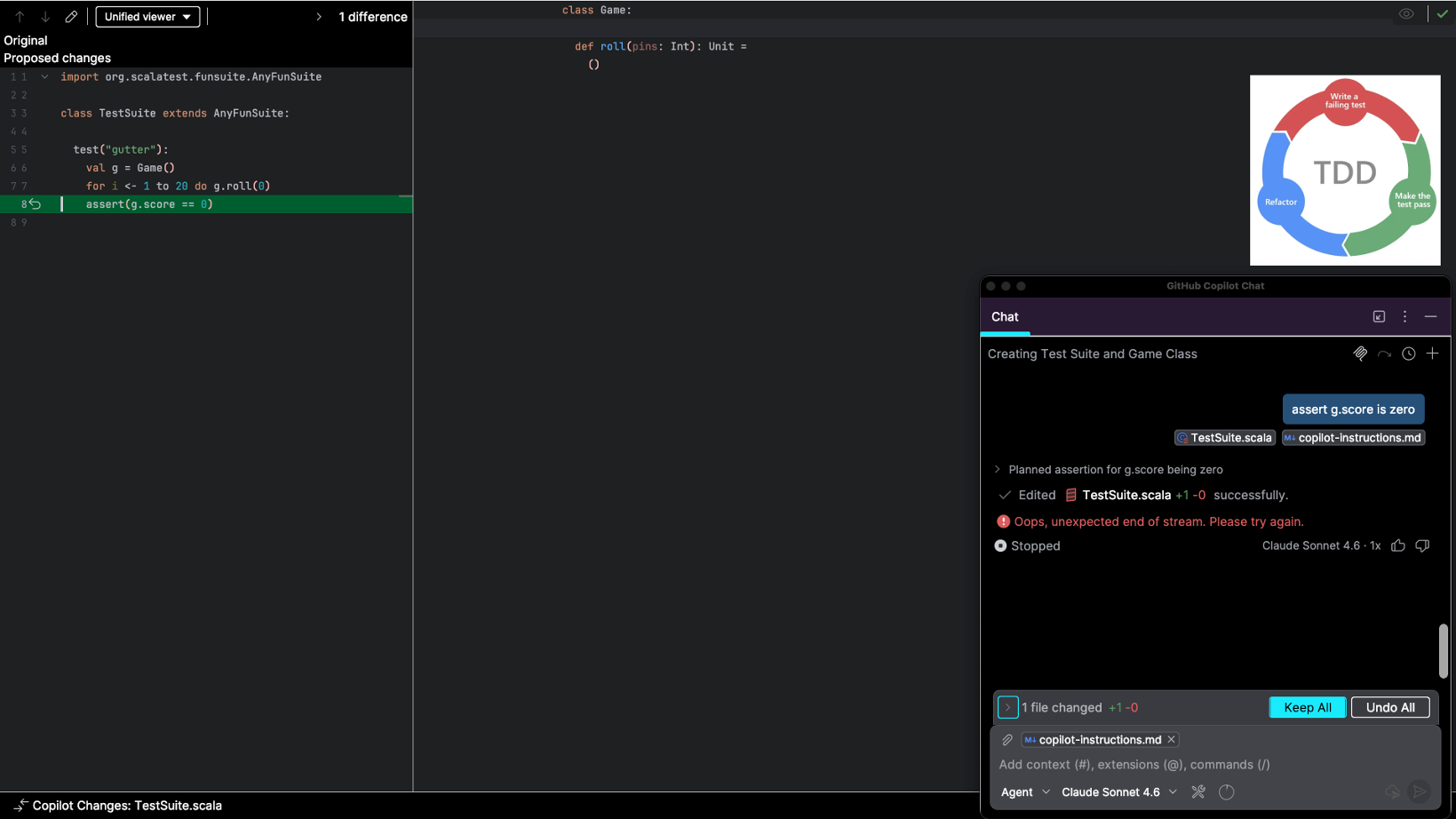This screenshot has height=819, width=1456.
Task: Select the Chat tab
Action: (x=1005, y=317)
